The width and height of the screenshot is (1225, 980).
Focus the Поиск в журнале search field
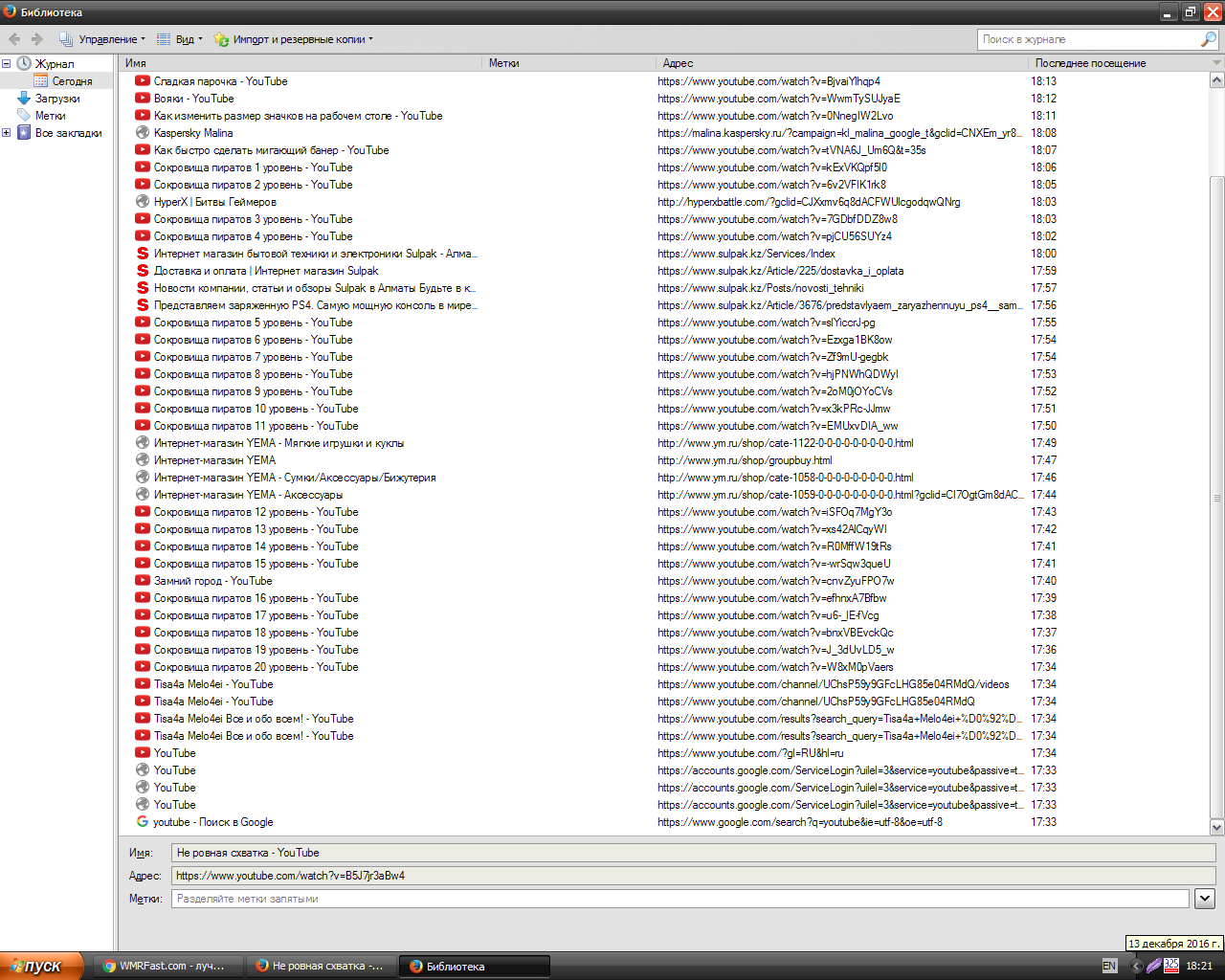[x=1089, y=39]
